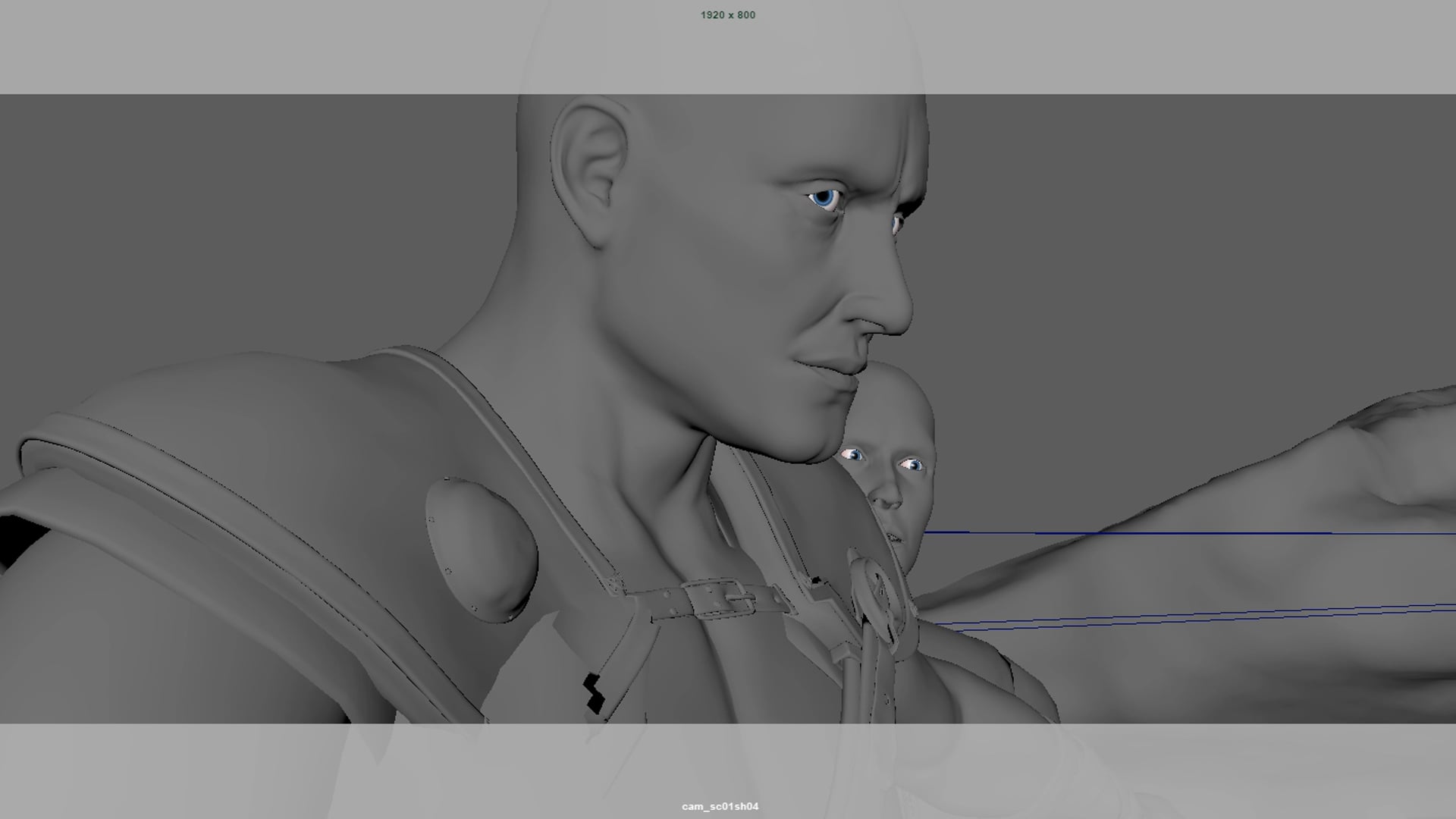Screen dimensions: 1456x819
Task: Click the 1920 x 800 resolution text
Action: click(727, 14)
